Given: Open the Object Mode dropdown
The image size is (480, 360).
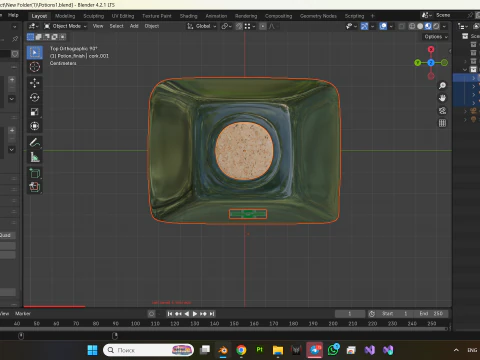Looking at the screenshot, I should (x=65, y=26).
